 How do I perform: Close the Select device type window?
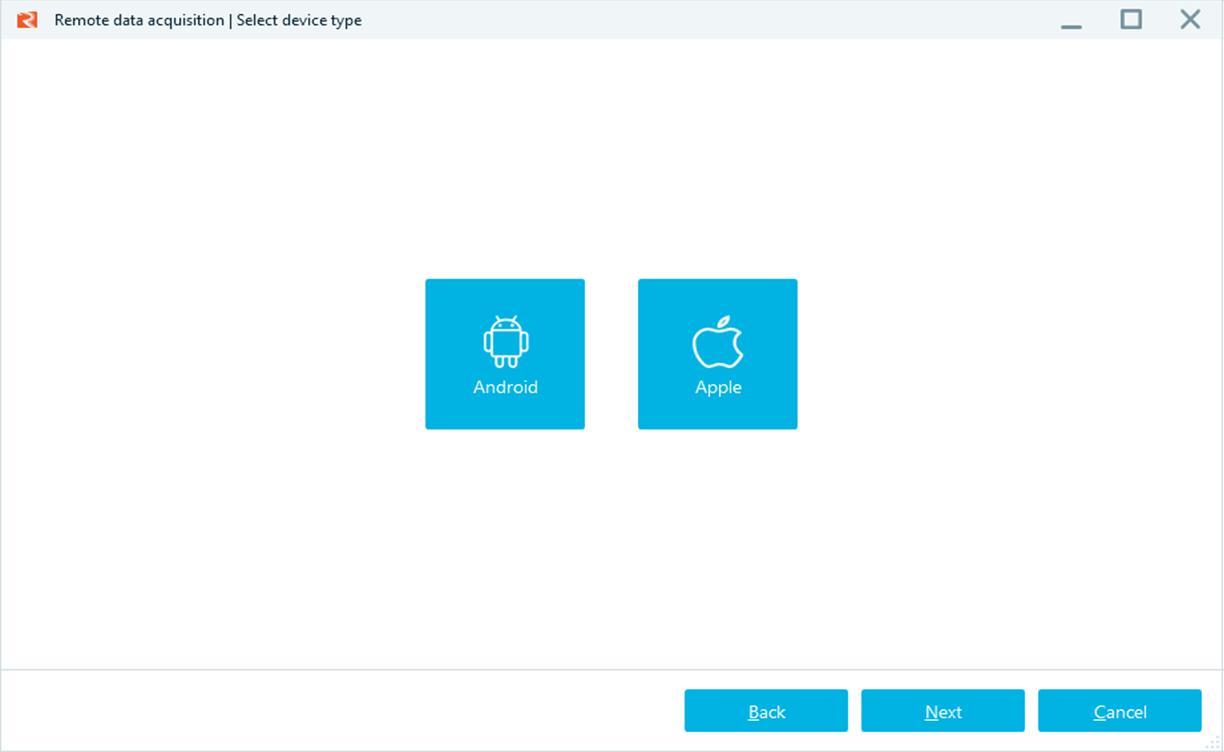point(1190,19)
